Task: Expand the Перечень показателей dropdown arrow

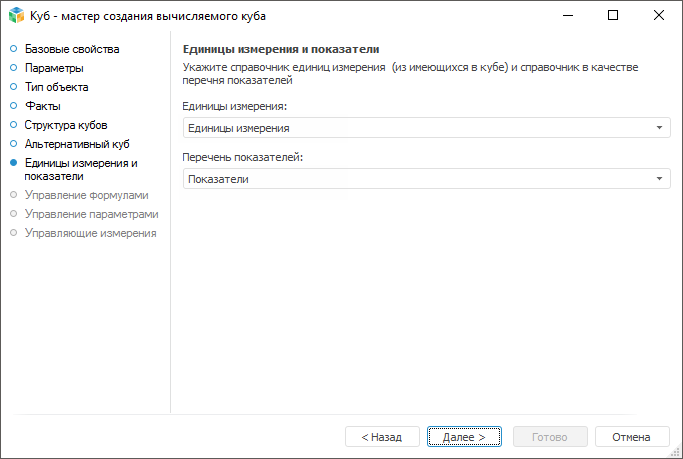Action: pyautogui.click(x=659, y=179)
